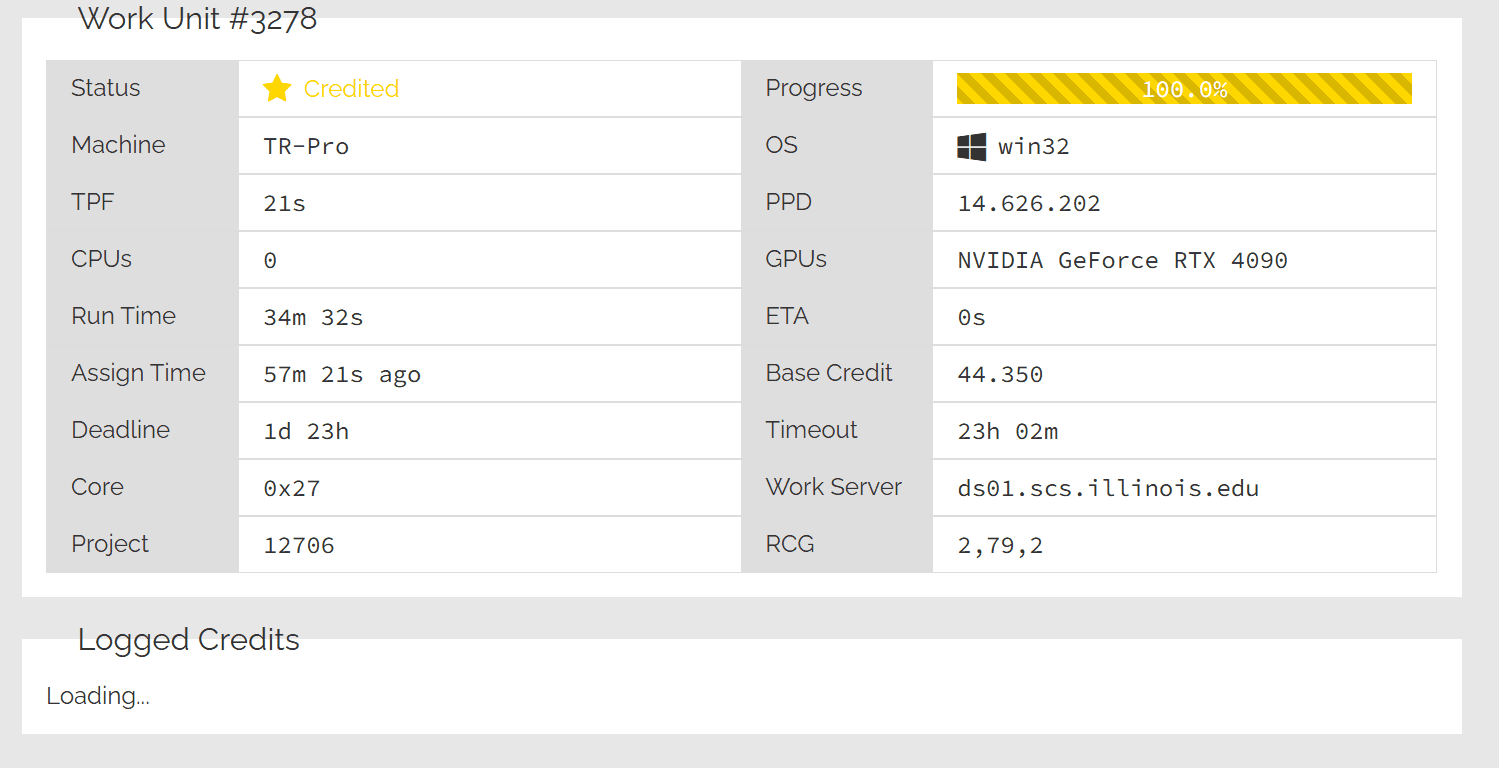Click the project number 12706
Image resolution: width=1499 pixels, height=768 pixels.
[x=299, y=546]
